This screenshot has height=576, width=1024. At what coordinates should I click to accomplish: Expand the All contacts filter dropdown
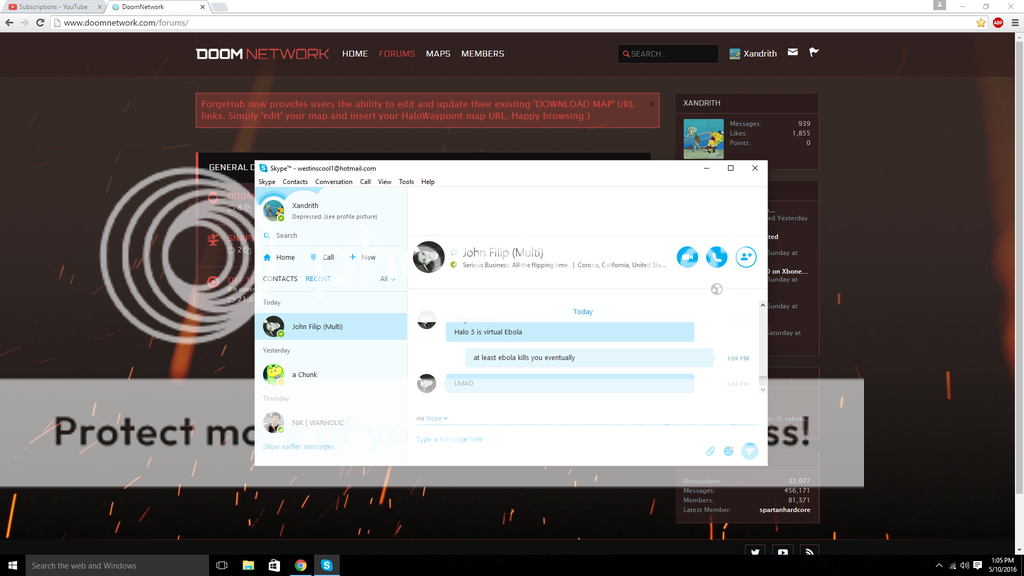pos(387,279)
